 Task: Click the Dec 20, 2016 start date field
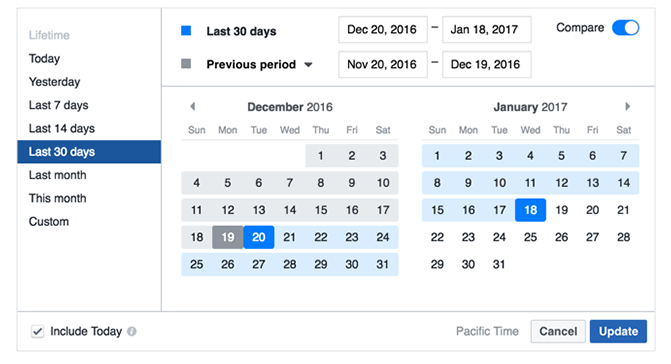383,30
